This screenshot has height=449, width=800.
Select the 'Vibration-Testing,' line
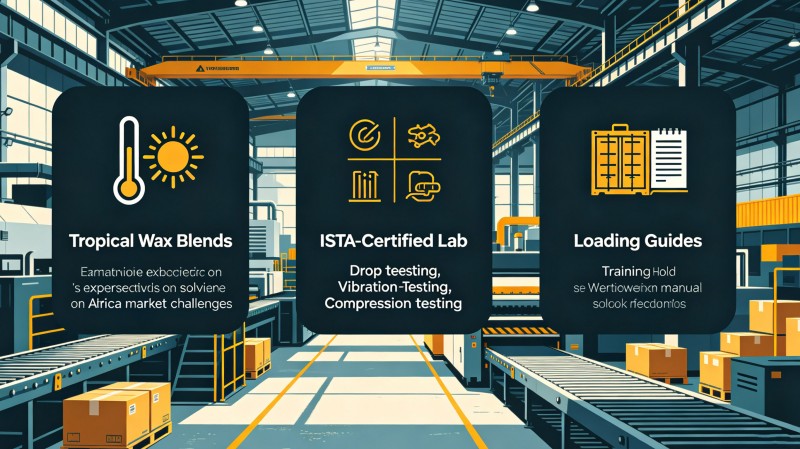point(394,287)
